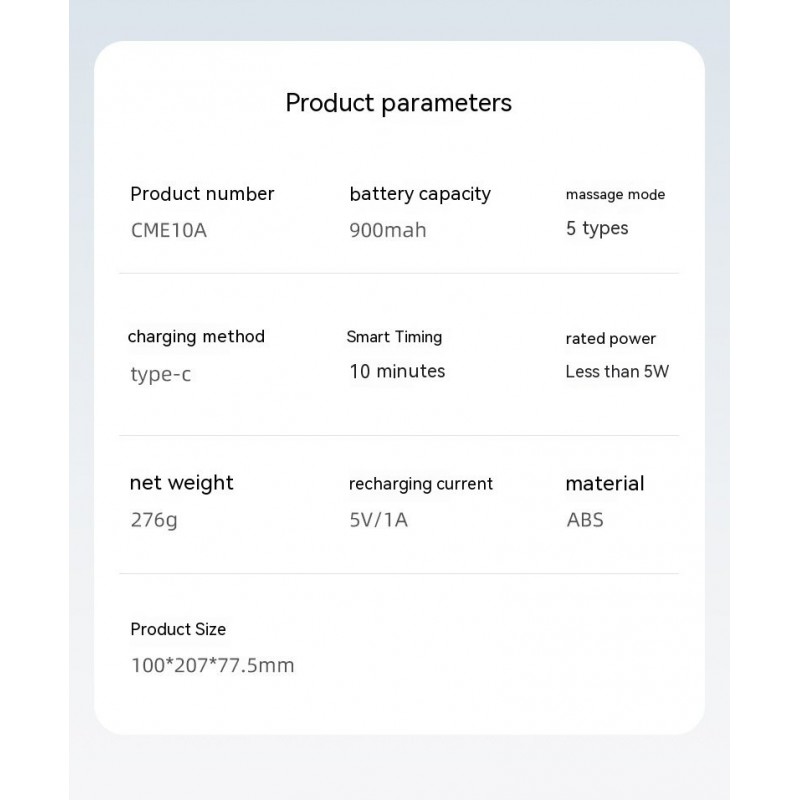
Task: Click the 900mah battery value
Action: click(x=388, y=230)
